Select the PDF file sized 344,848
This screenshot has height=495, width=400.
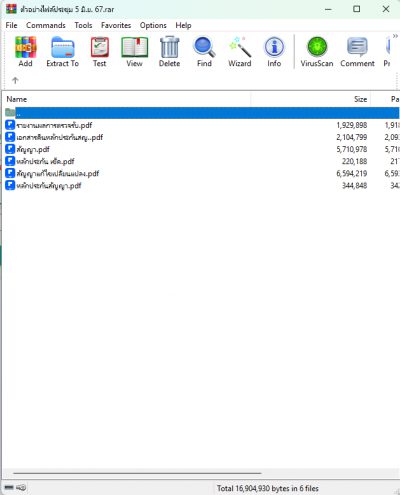(202, 185)
